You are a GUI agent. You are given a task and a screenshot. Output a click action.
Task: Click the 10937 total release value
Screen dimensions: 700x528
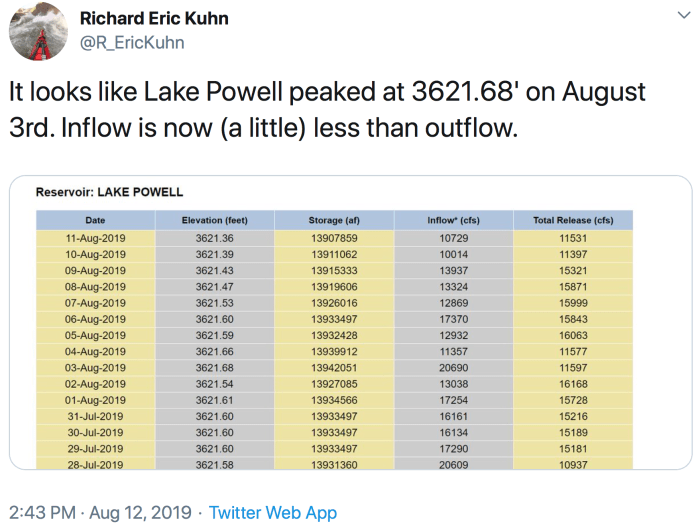(573, 465)
